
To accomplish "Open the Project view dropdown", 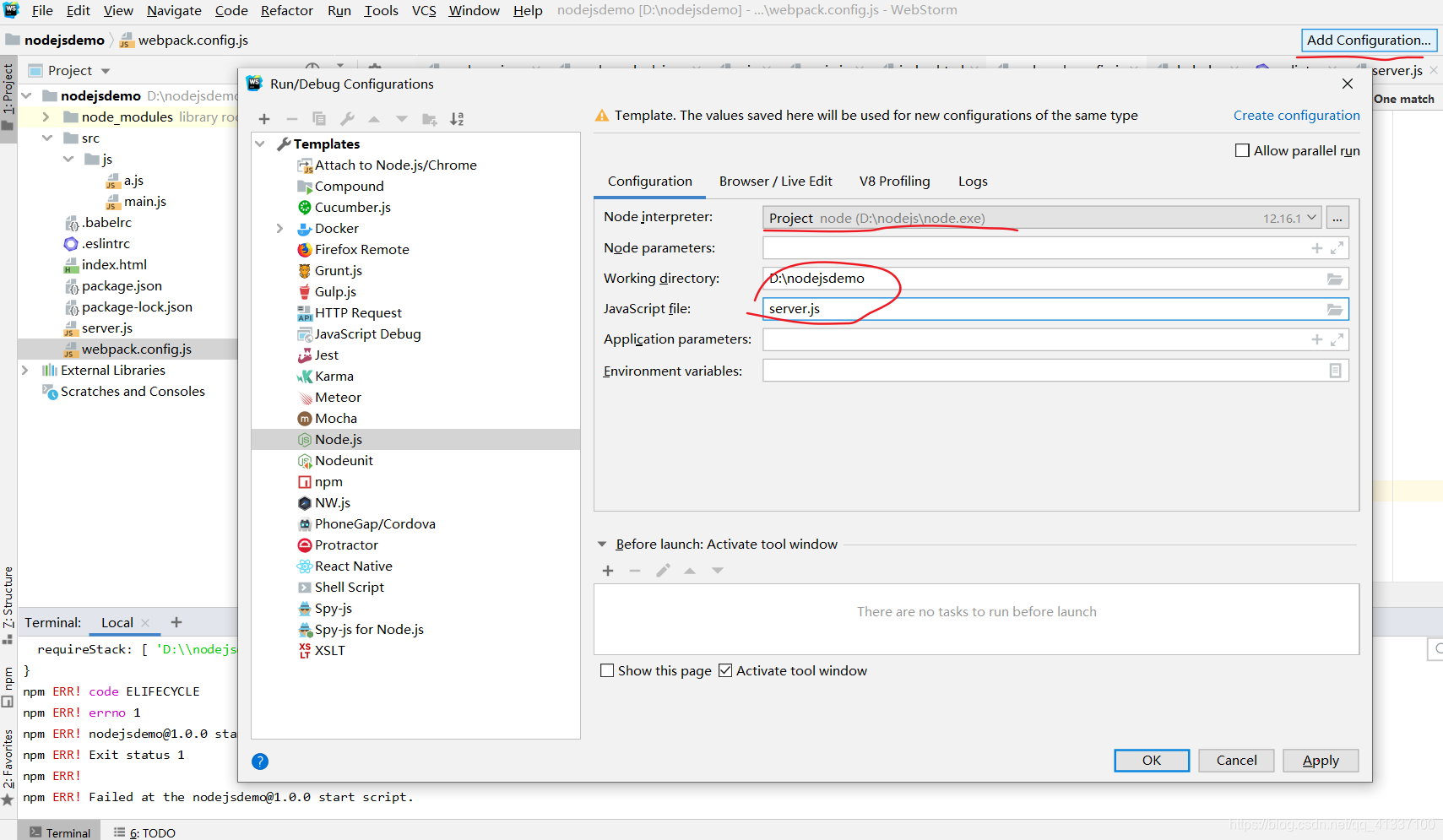I will click(x=106, y=71).
